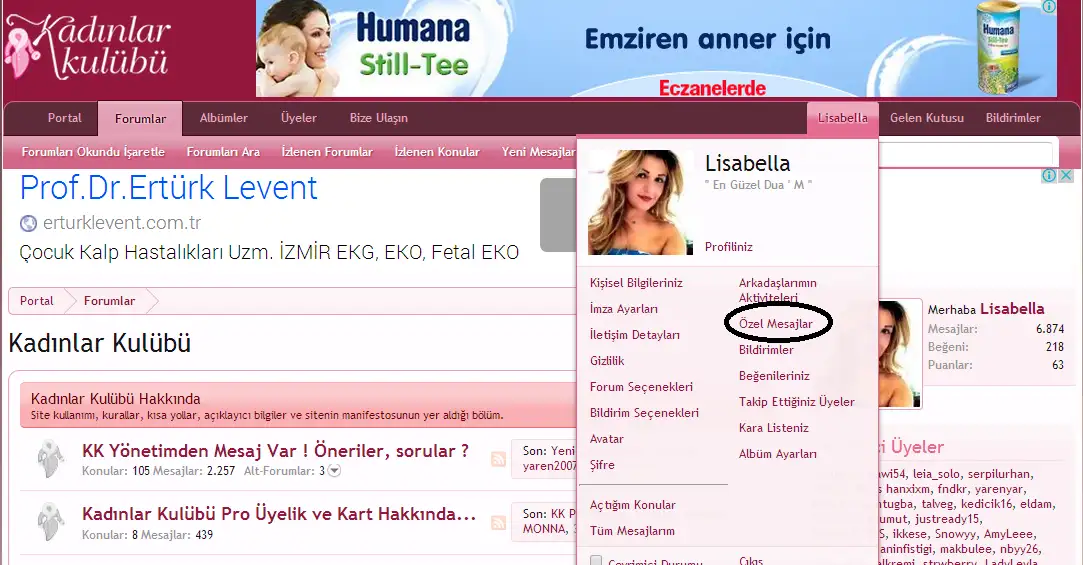Collapse the Lisabella account dropdown menu
This screenshot has width=1083, height=565.
tap(842, 118)
